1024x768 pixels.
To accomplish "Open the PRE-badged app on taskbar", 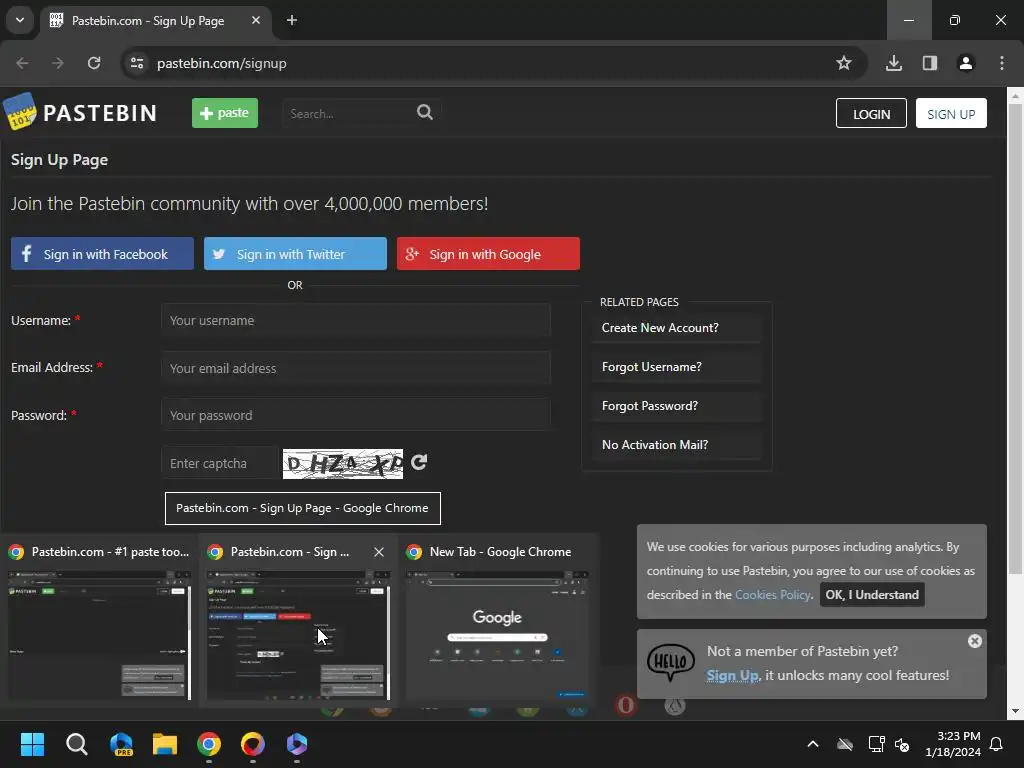I will (121, 744).
